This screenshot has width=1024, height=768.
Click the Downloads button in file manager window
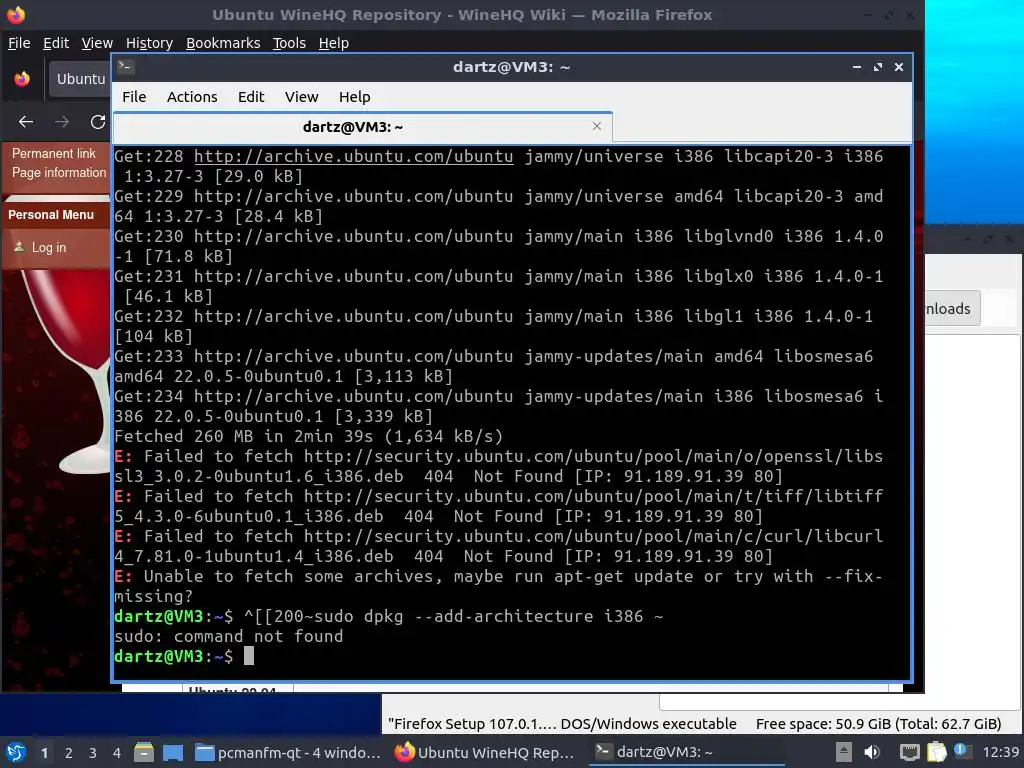pyautogui.click(x=952, y=308)
